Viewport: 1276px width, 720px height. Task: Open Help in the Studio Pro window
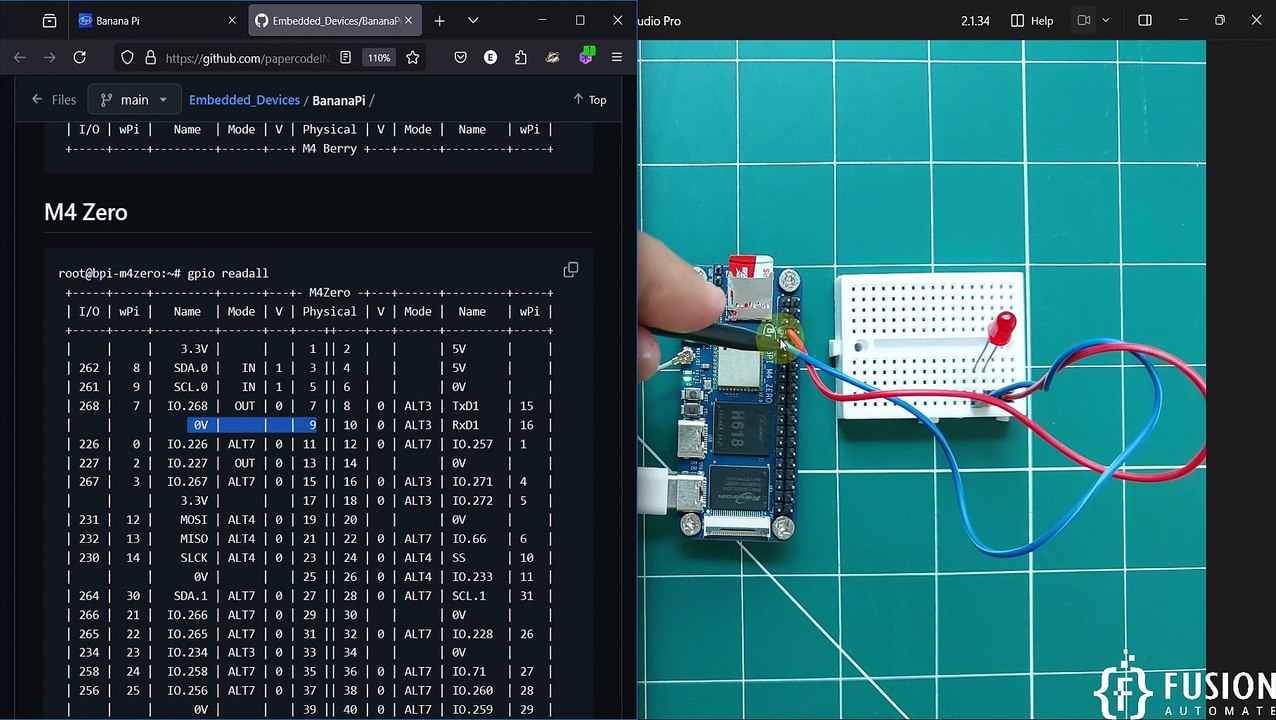[1032, 20]
